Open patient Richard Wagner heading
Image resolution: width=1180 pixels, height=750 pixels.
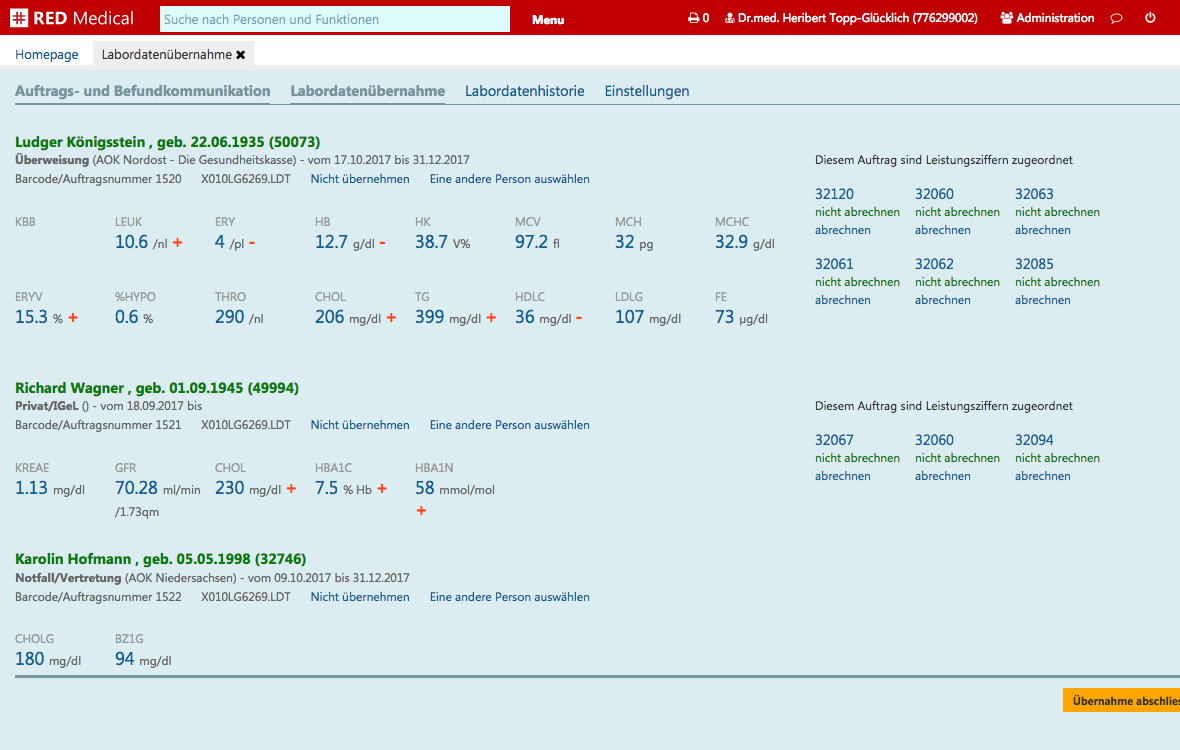[157, 387]
